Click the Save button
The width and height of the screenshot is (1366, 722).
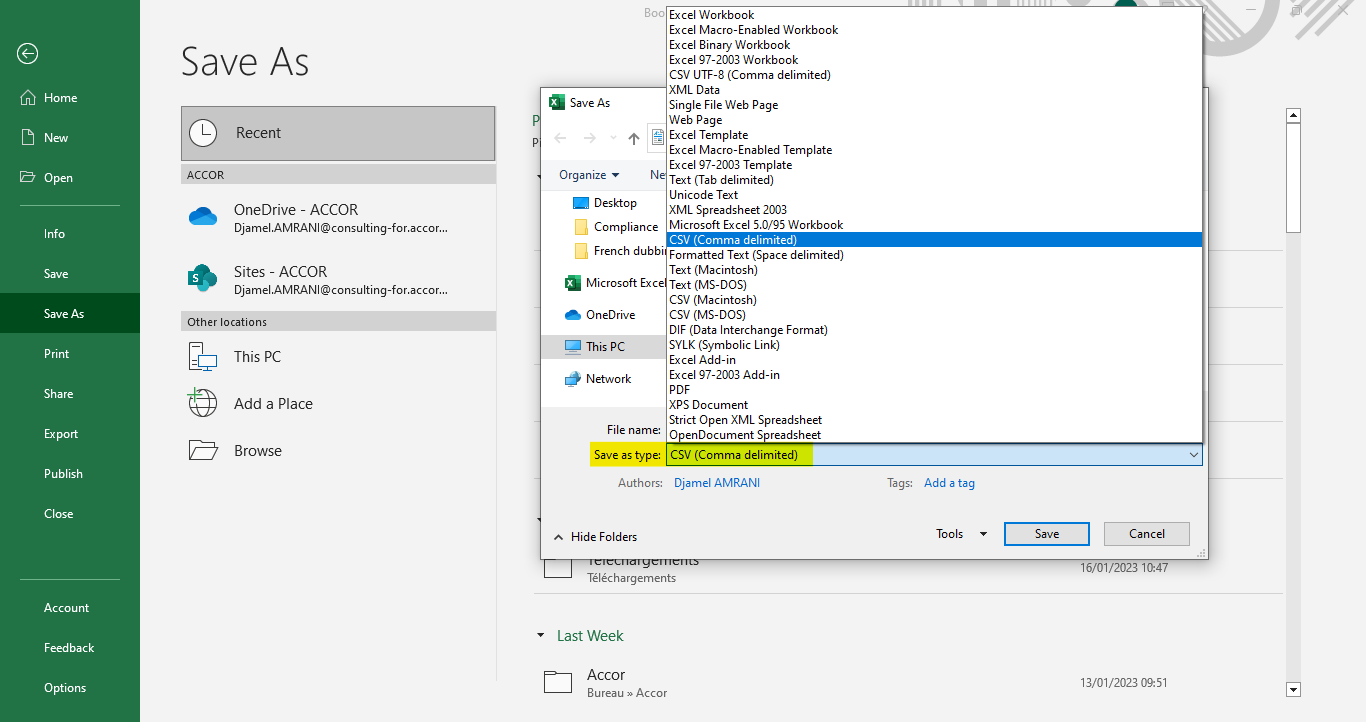tap(1047, 534)
